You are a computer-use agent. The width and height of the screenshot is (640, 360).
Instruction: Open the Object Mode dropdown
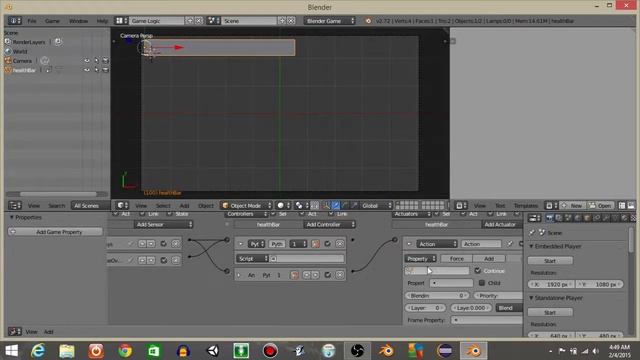pos(247,205)
